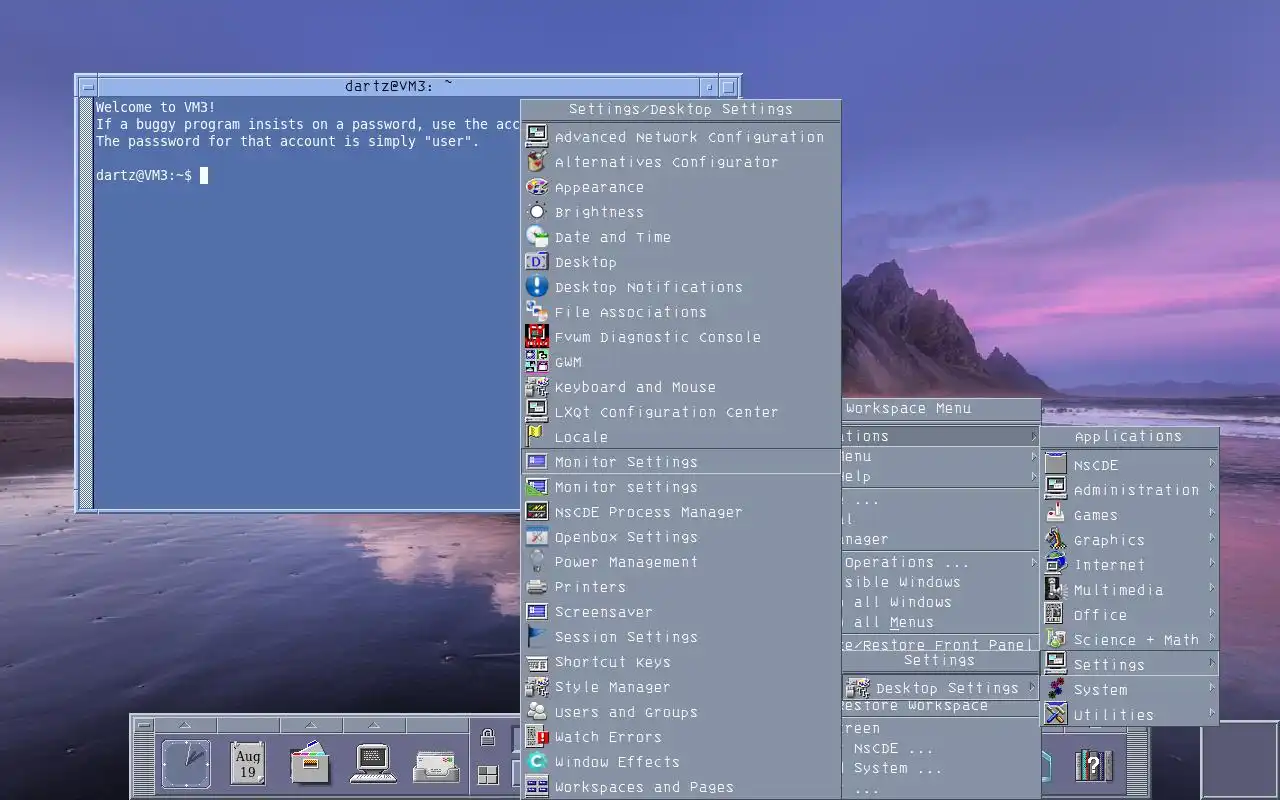Image resolution: width=1280 pixels, height=800 pixels.
Task: Click the front panel clock icon
Action: click(186, 764)
